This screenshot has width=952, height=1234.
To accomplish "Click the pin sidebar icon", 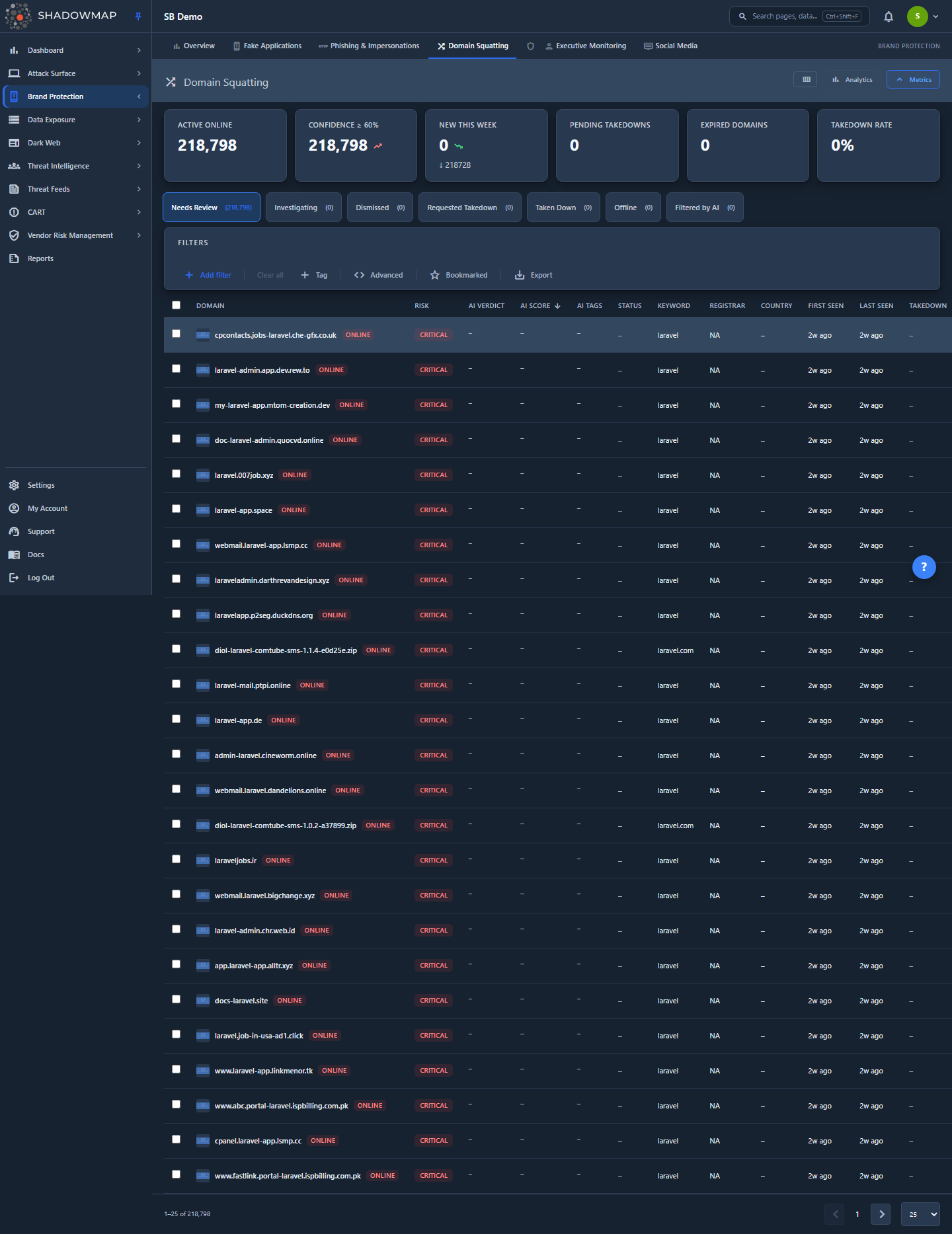I will pyautogui.click(x=138, y=17).
